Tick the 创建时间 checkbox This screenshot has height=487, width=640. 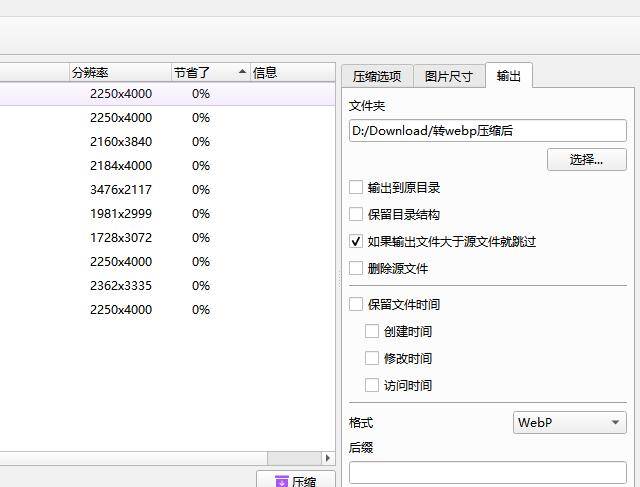click(x=372, y=331)
